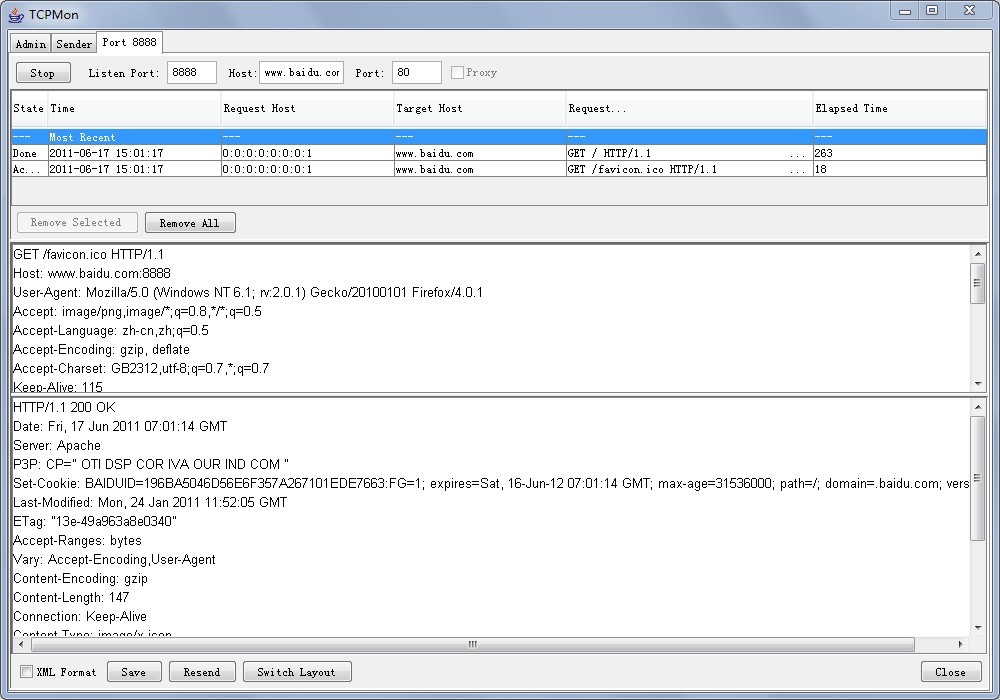Click the request pane scroll down arrow
The image size is (1000, 700).
point(978,384)
